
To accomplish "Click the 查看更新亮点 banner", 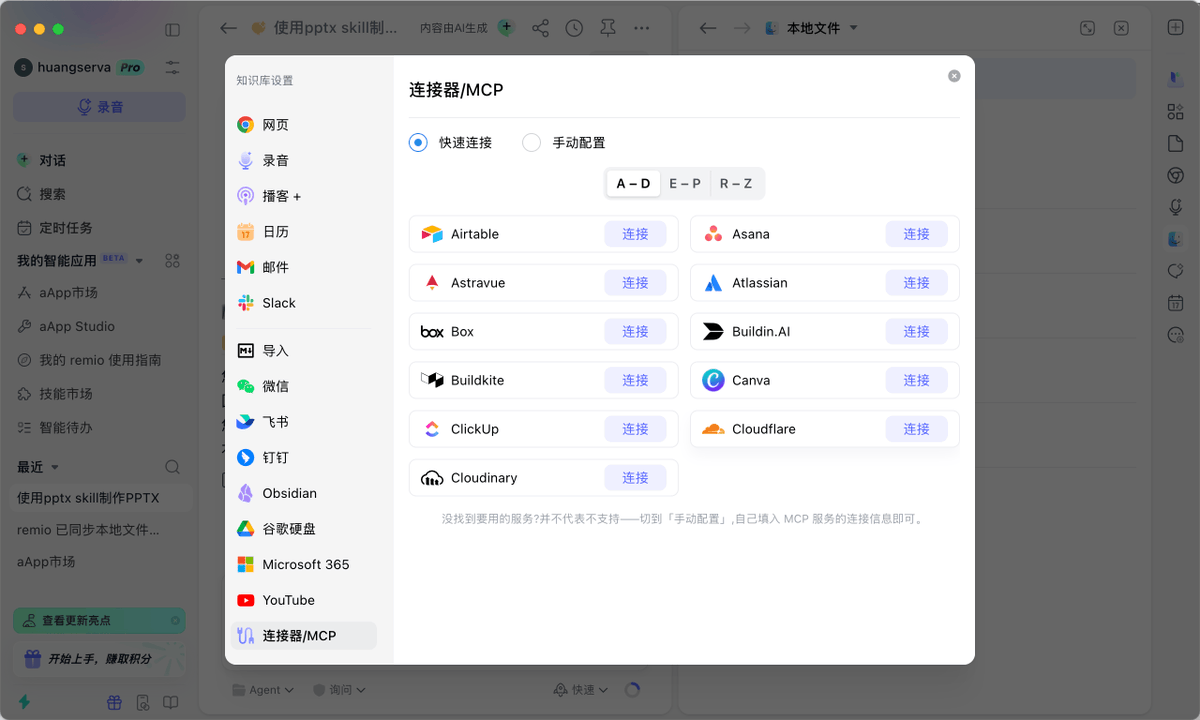I will point(99,621).
